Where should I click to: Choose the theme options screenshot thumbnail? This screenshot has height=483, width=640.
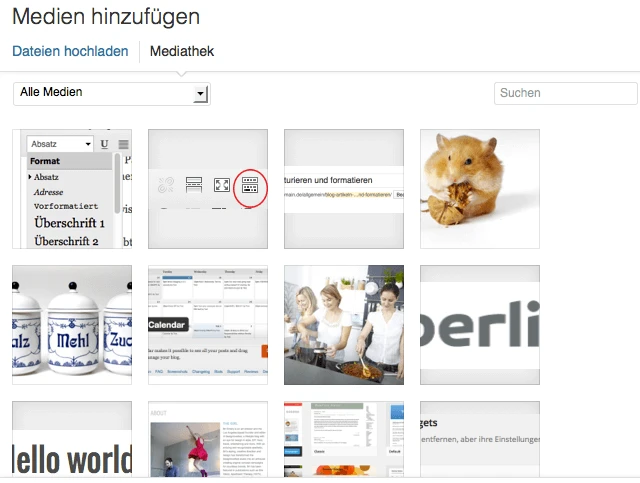click(344, 438)
